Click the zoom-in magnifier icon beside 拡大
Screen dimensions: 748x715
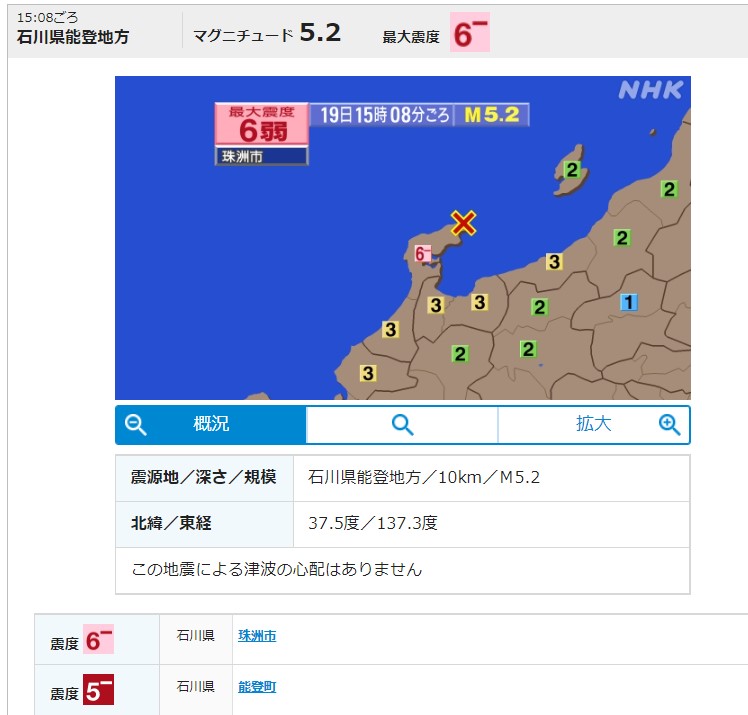(x=669, y=425)
